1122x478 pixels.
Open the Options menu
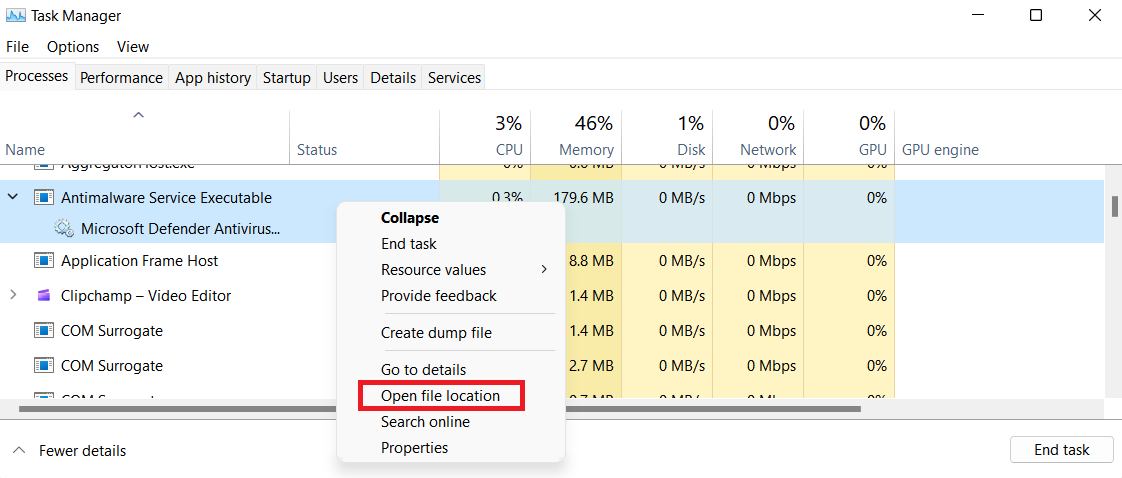pyautogui.click(x=73, y=47)
